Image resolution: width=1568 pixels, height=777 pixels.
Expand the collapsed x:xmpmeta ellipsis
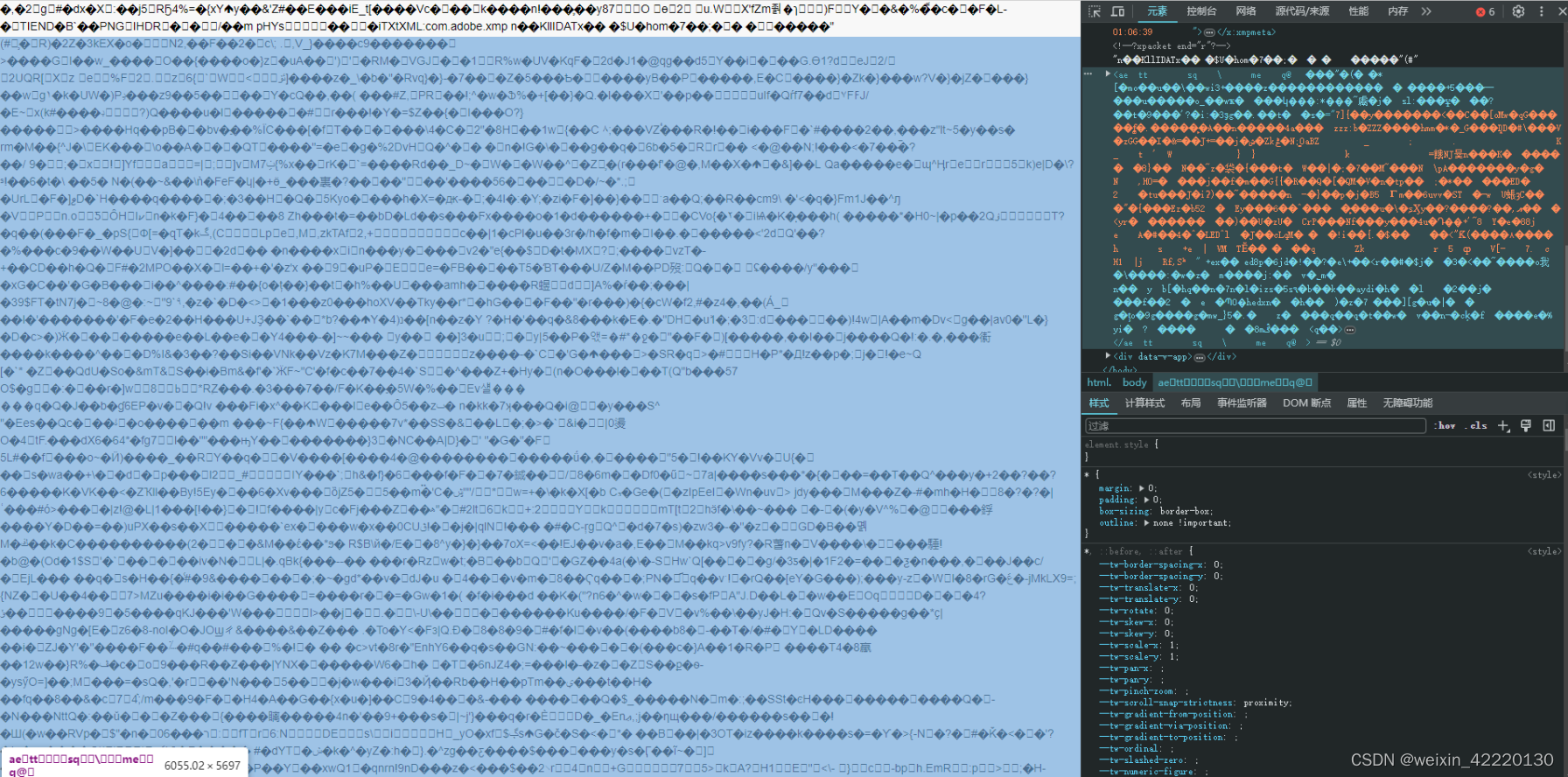coord(1209,32)
